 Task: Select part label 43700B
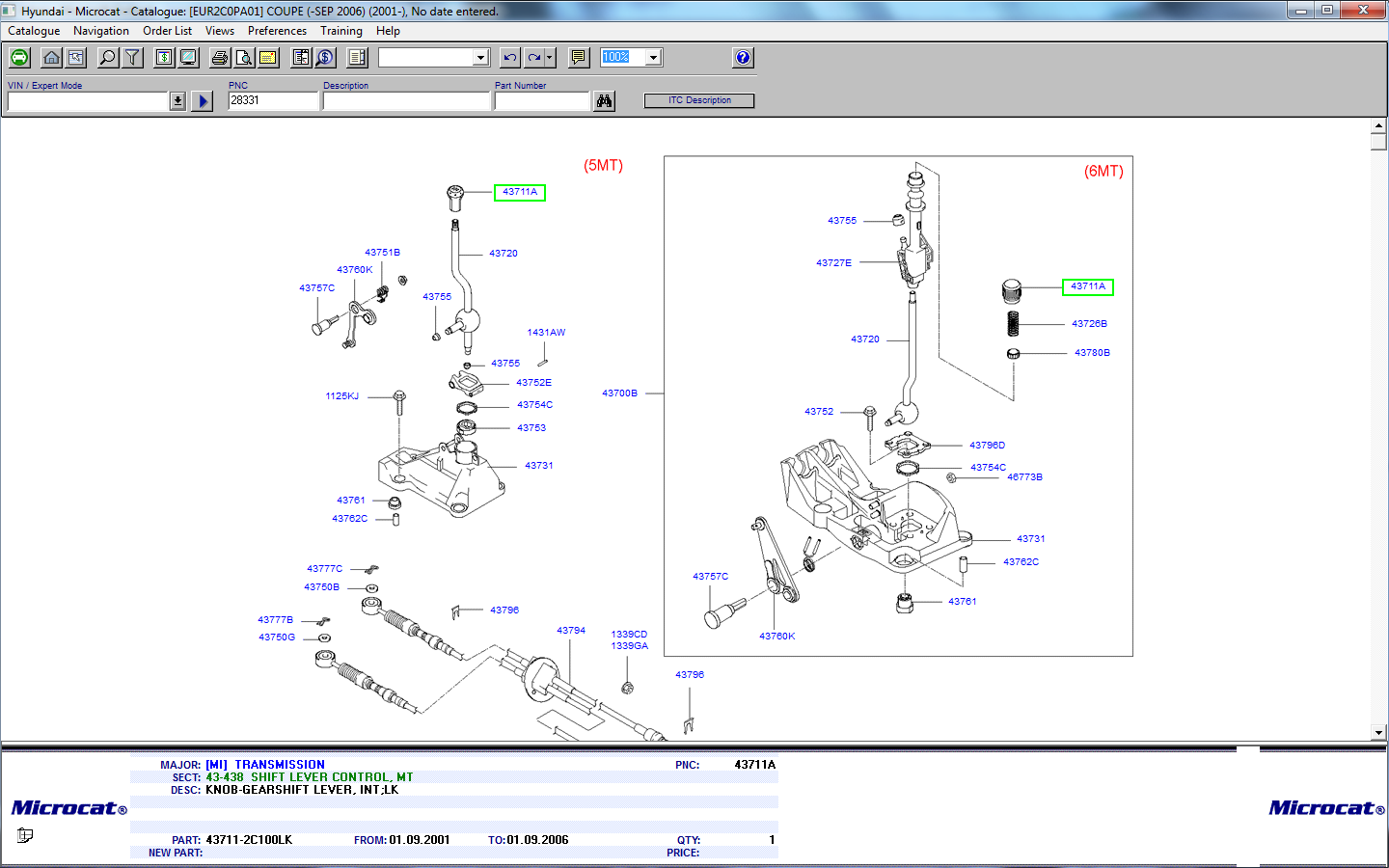(x=619, y=393)
